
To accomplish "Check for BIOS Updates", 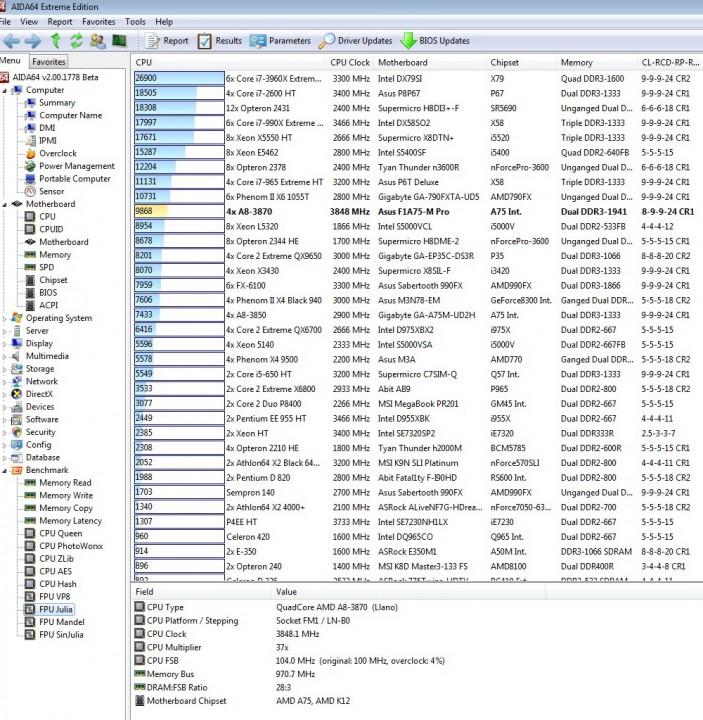I will 435,41.
